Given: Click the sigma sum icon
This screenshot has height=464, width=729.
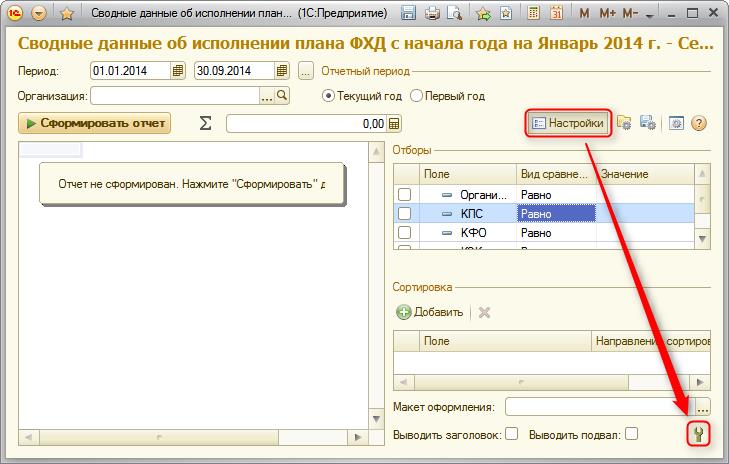Looking at the screenshot, I should point(205,123).
